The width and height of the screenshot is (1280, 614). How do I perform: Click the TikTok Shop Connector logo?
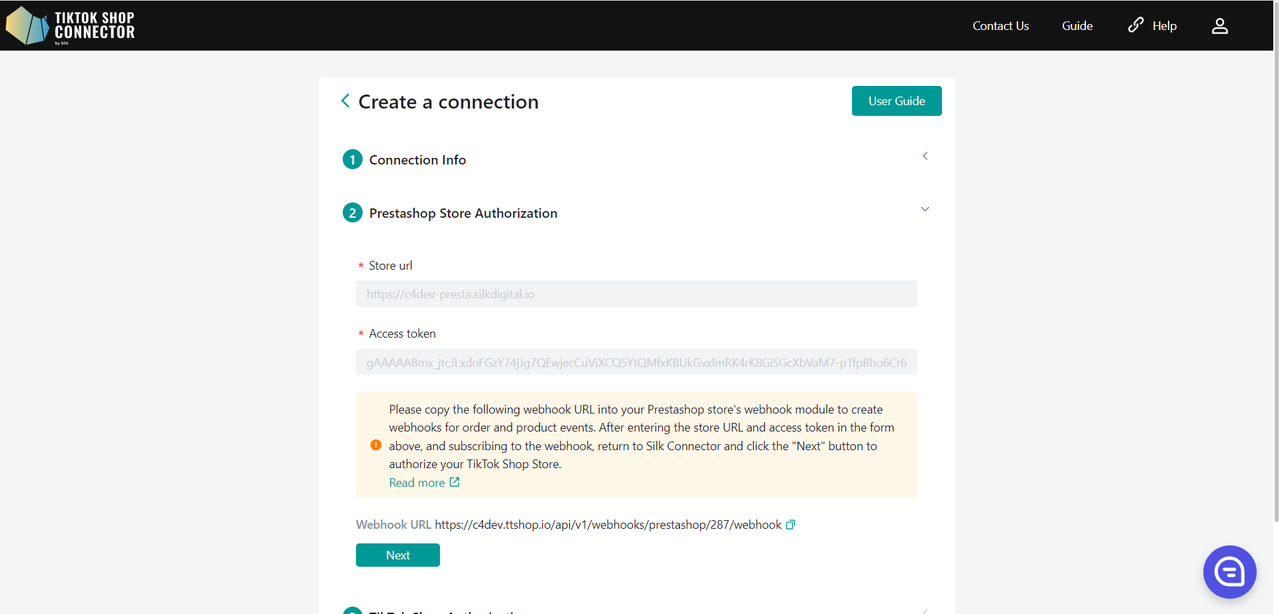pos(70,26)
